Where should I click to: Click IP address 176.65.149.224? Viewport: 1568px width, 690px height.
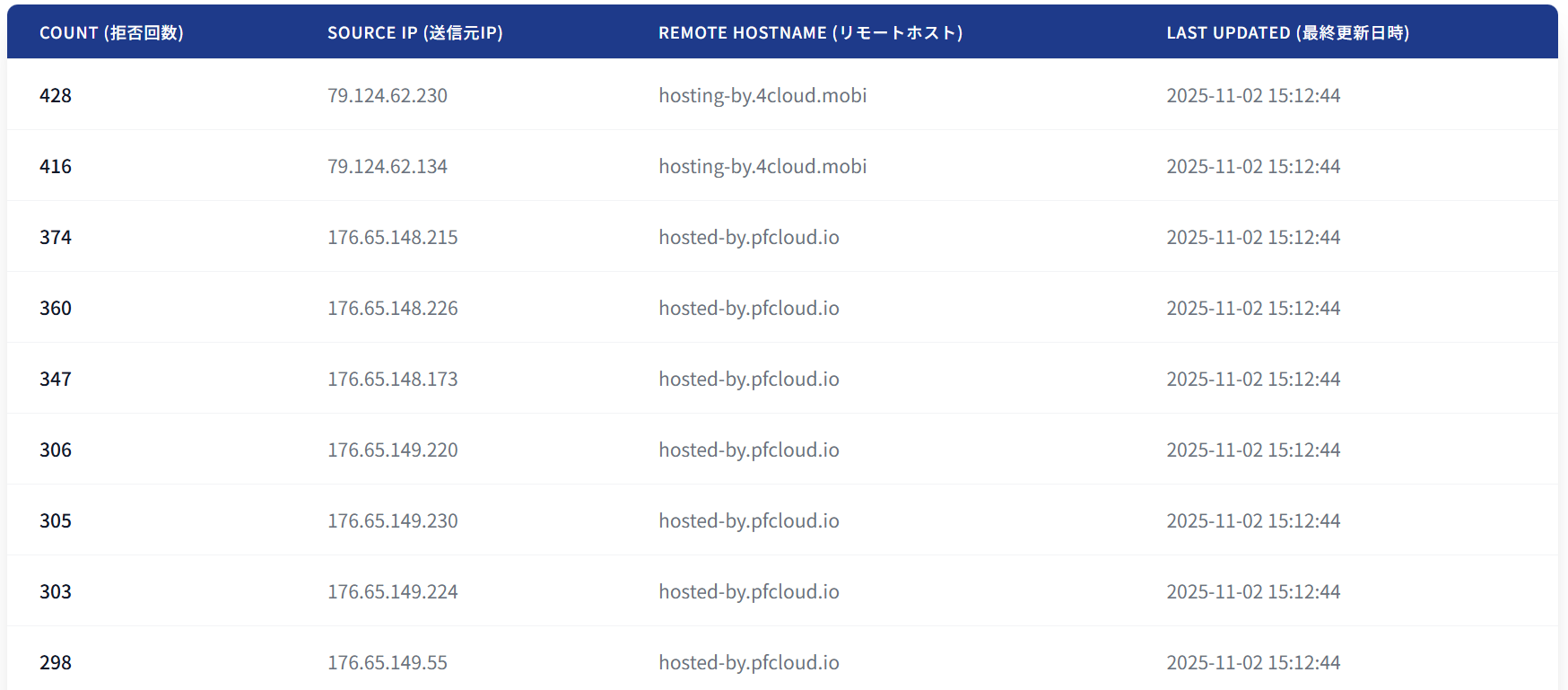click(393, 592)
